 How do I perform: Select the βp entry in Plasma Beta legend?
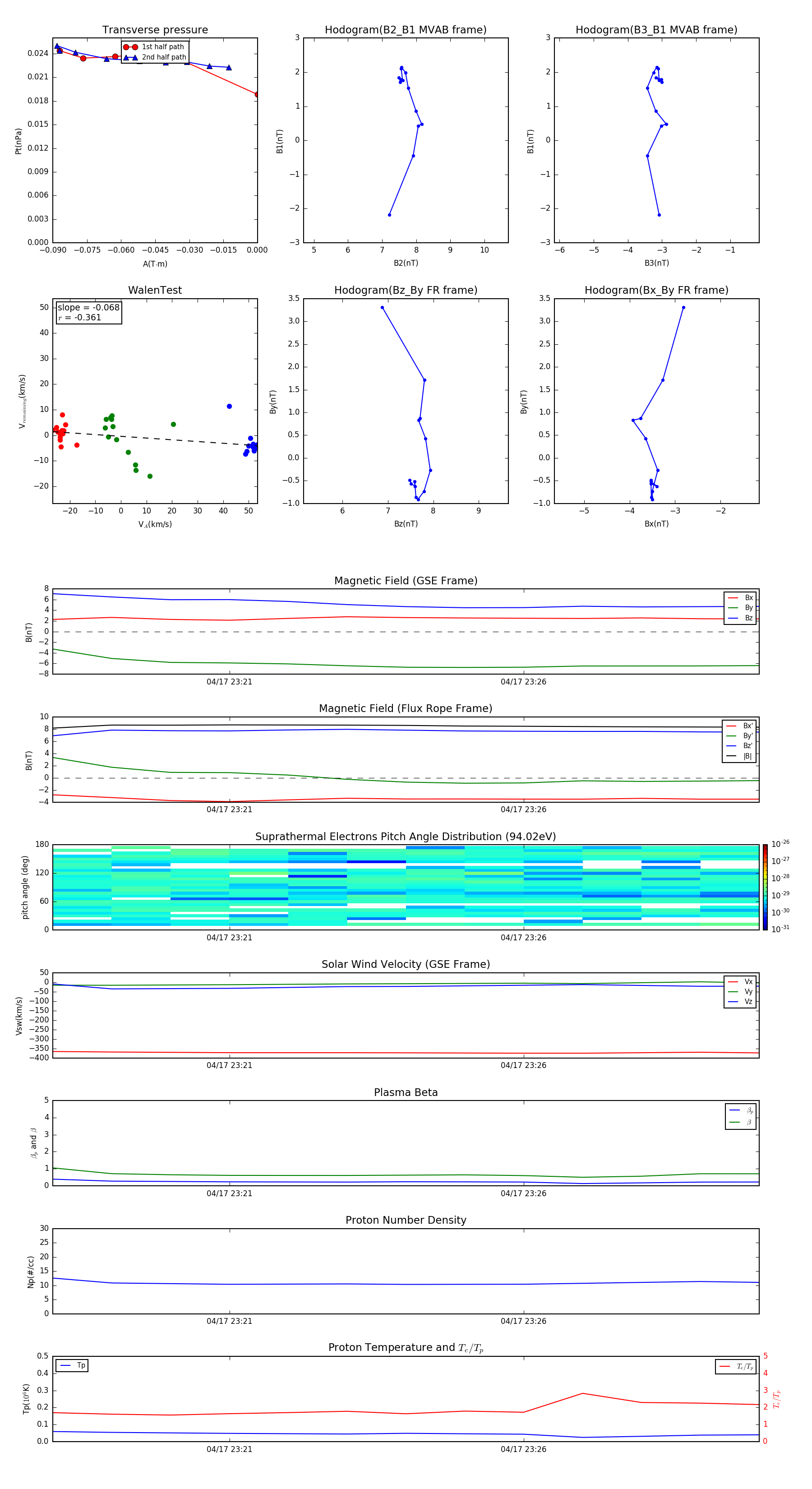tap(741, 1110)
